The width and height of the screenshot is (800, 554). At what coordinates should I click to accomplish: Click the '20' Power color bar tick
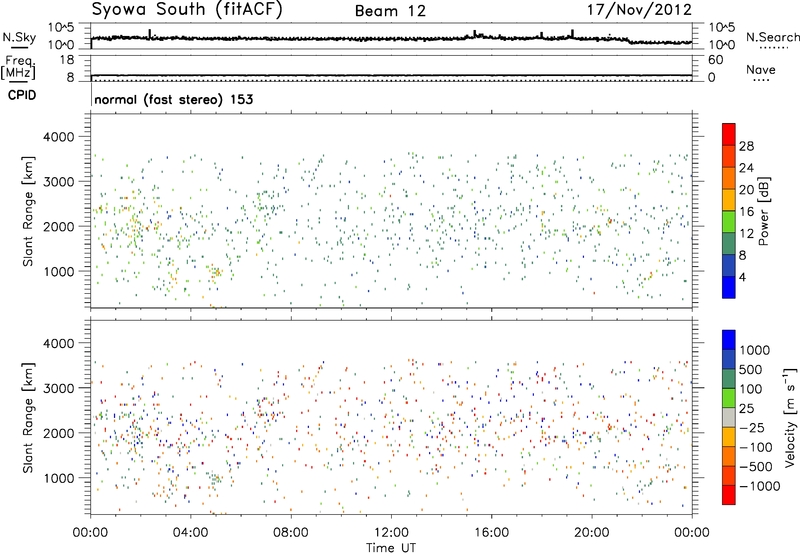(x=746, y=190)
